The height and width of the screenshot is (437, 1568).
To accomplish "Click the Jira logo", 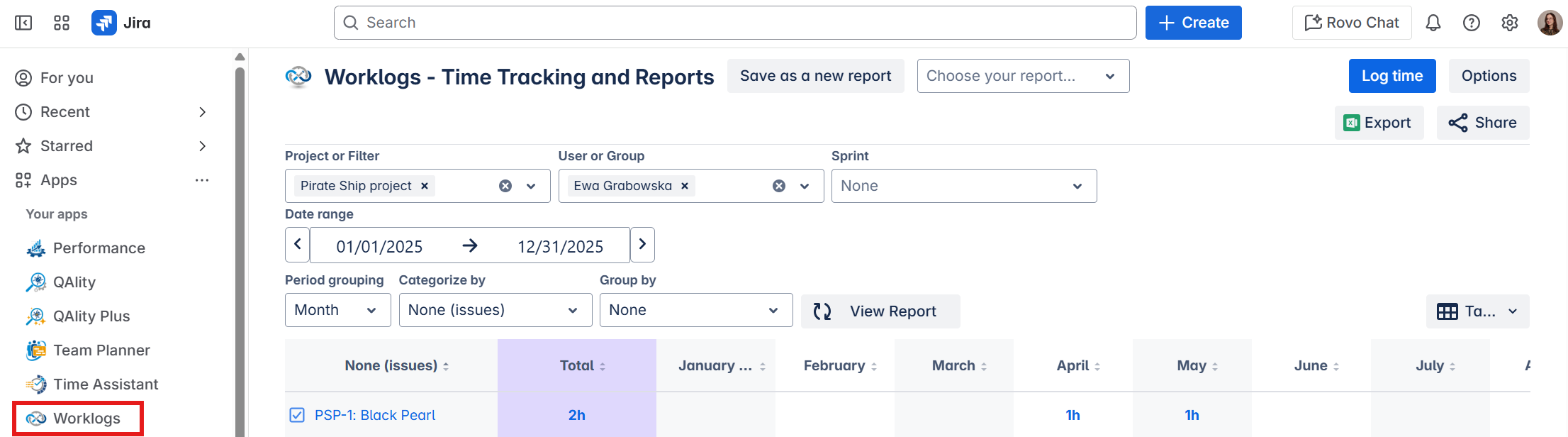I will [121, 23].
